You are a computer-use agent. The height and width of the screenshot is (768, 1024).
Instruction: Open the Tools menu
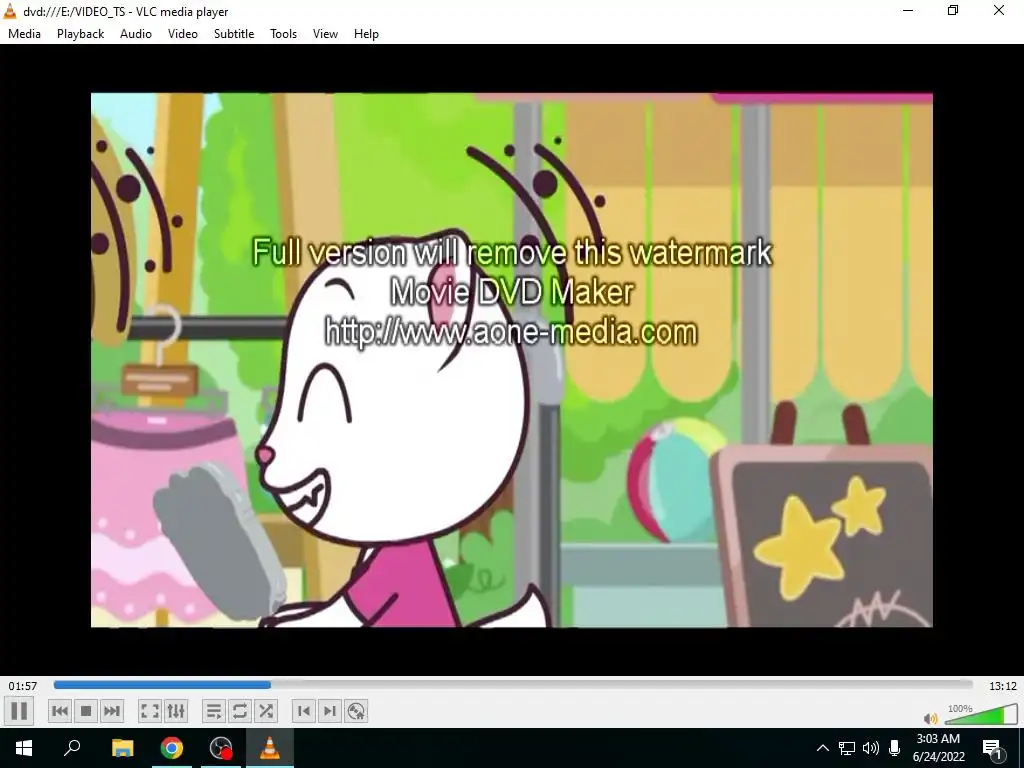pyautogui.click(x=283, y=34)
